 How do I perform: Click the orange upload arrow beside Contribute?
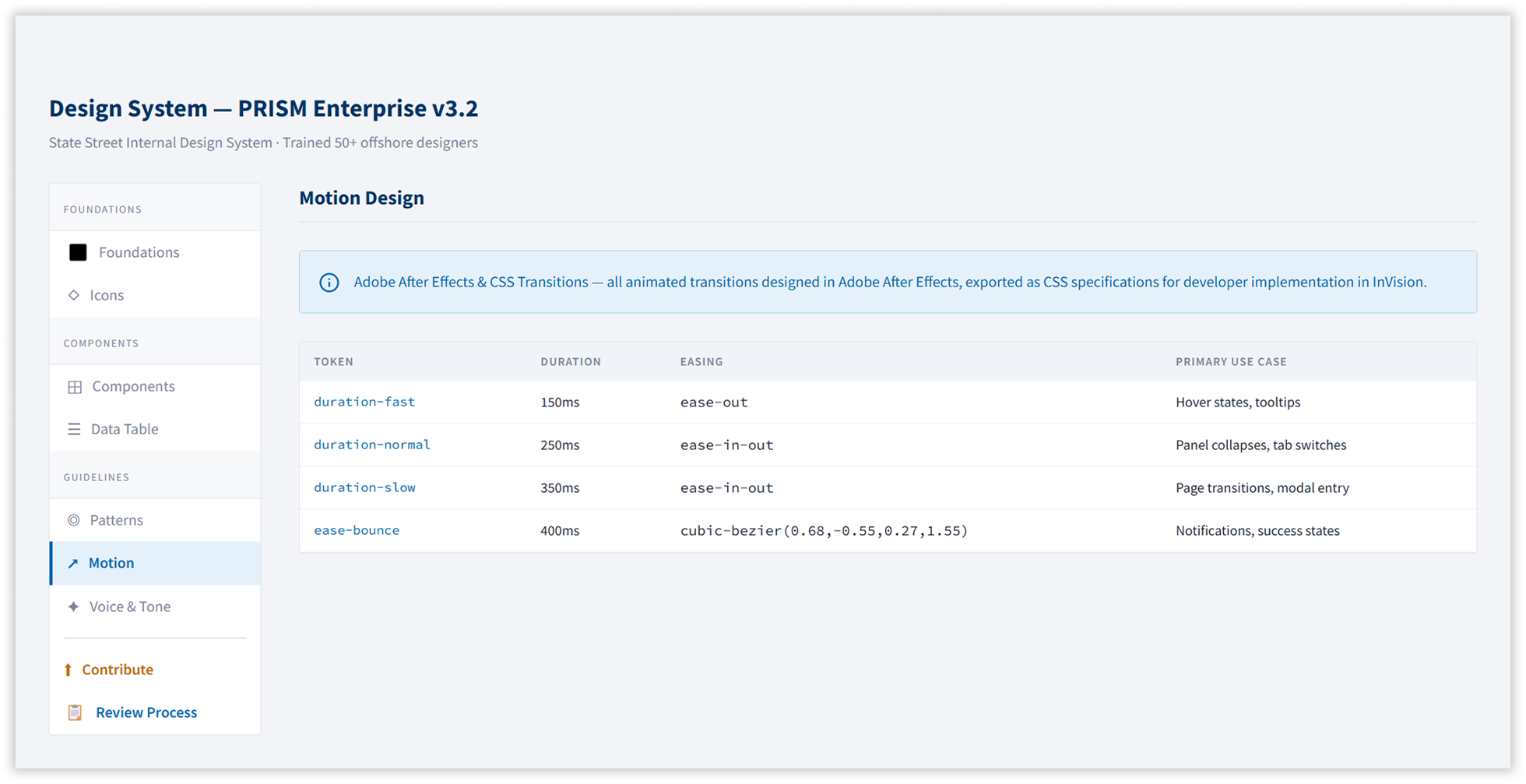tap(68, 670)
